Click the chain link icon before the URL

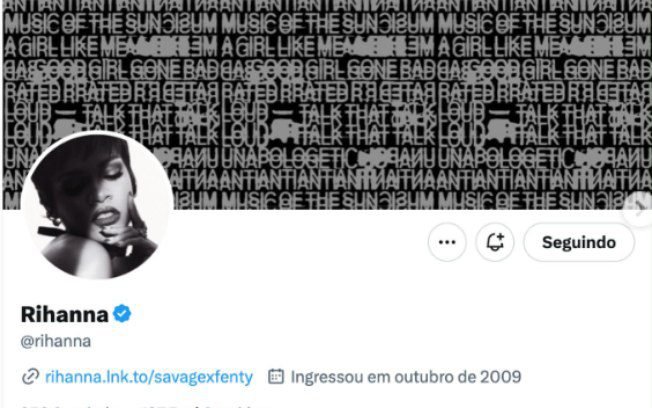(30, 377)
